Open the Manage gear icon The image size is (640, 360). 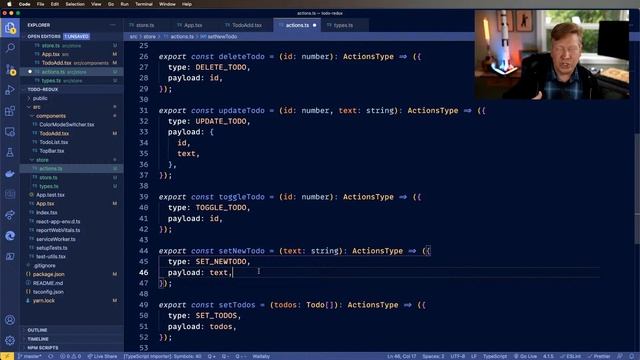(10, 340)
